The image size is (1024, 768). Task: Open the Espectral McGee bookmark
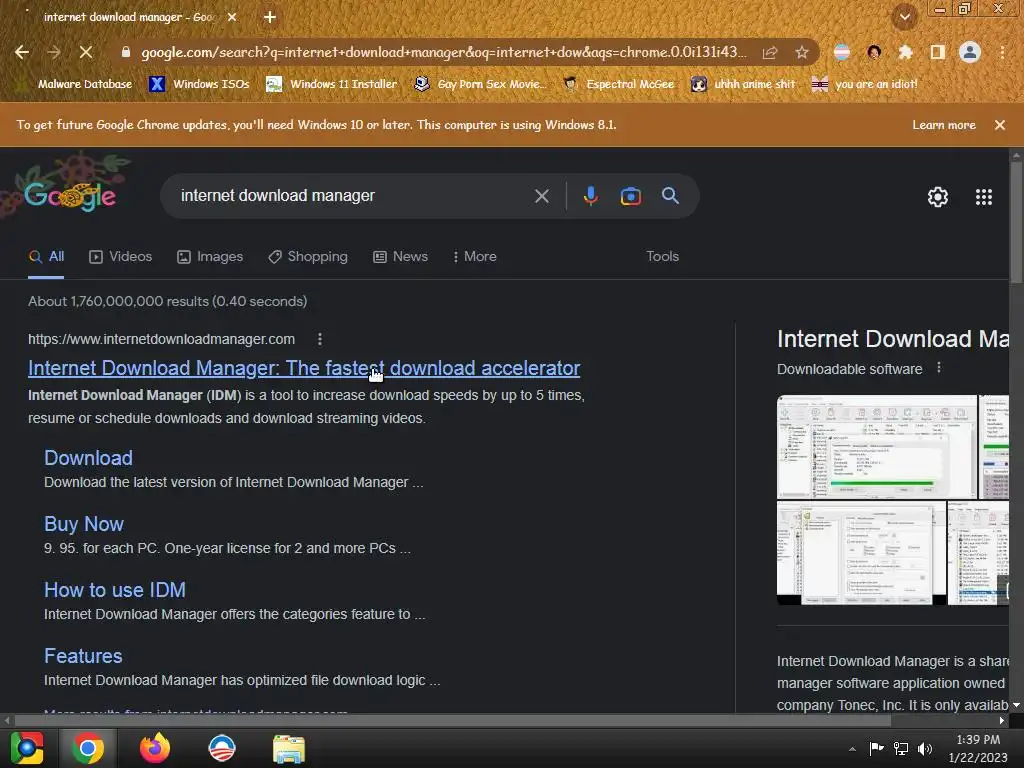(x=619, y=84)
